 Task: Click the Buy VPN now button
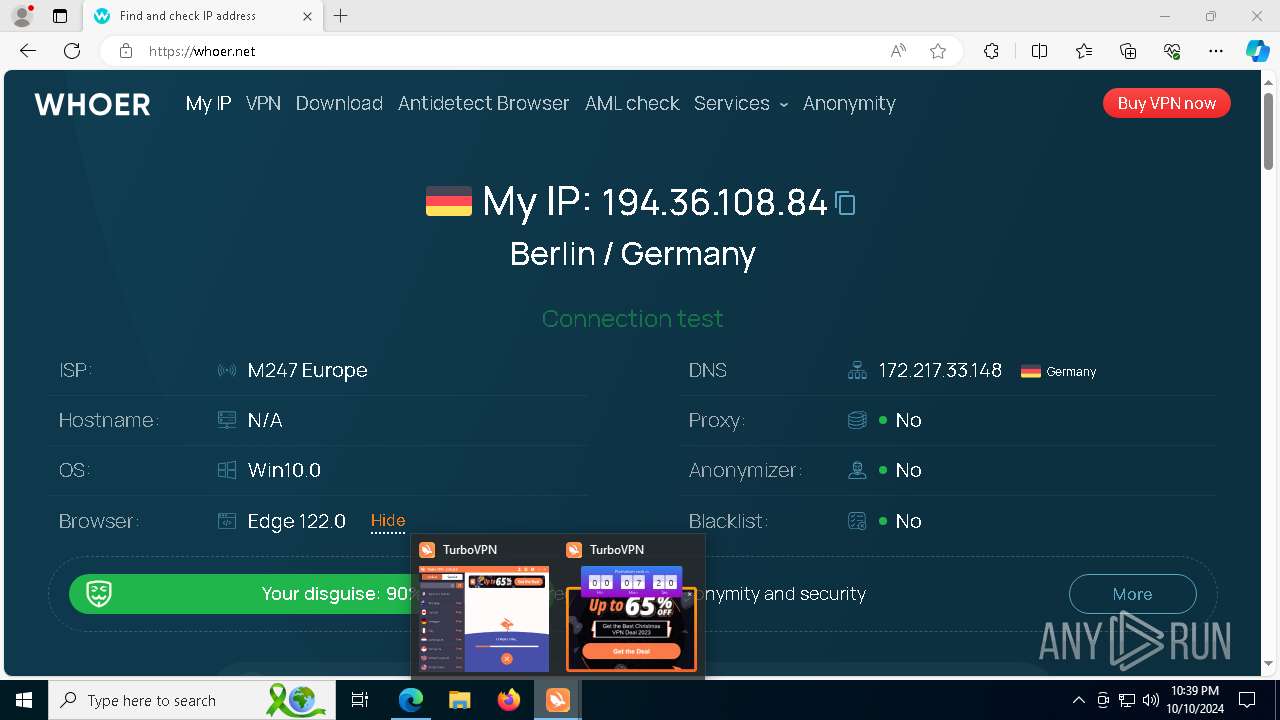[1166, 103]
